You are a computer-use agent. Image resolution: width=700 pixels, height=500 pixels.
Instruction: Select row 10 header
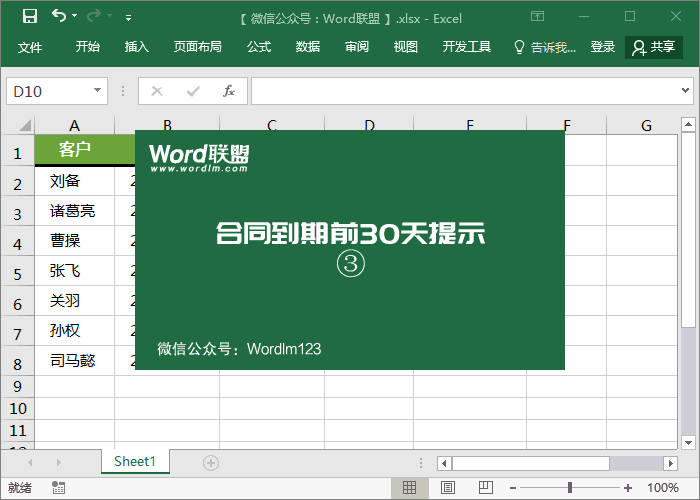tap(17, 408)
